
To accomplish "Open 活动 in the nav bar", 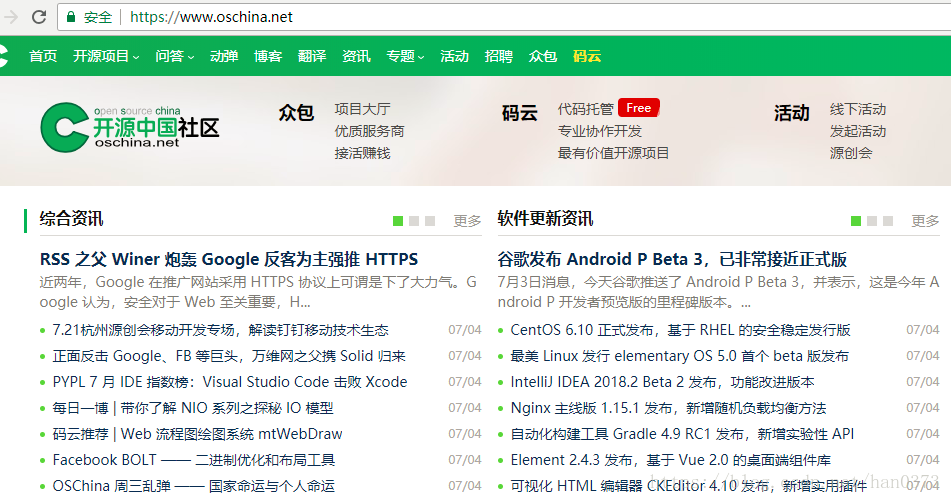I will click(x=454, y=56).
